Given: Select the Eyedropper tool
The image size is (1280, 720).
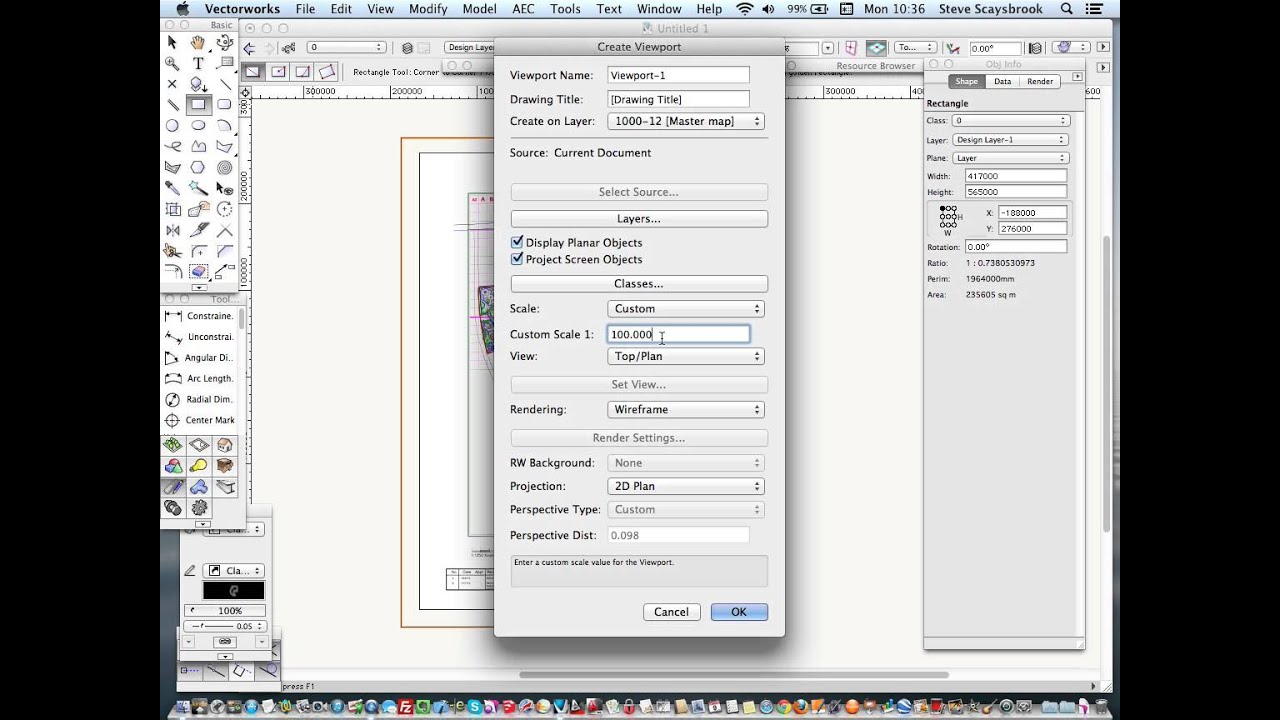Looking at the screenshot, I should click(172, 188).
